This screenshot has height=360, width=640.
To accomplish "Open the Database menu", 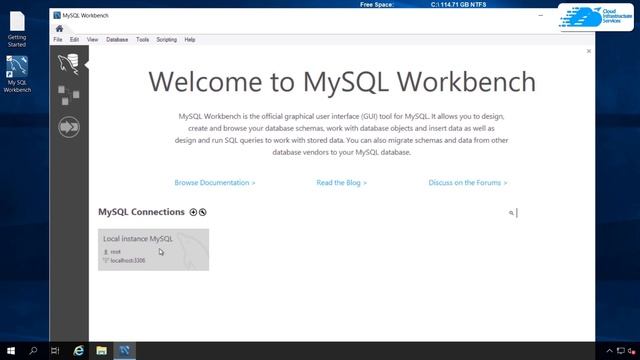I will point(117,40).
